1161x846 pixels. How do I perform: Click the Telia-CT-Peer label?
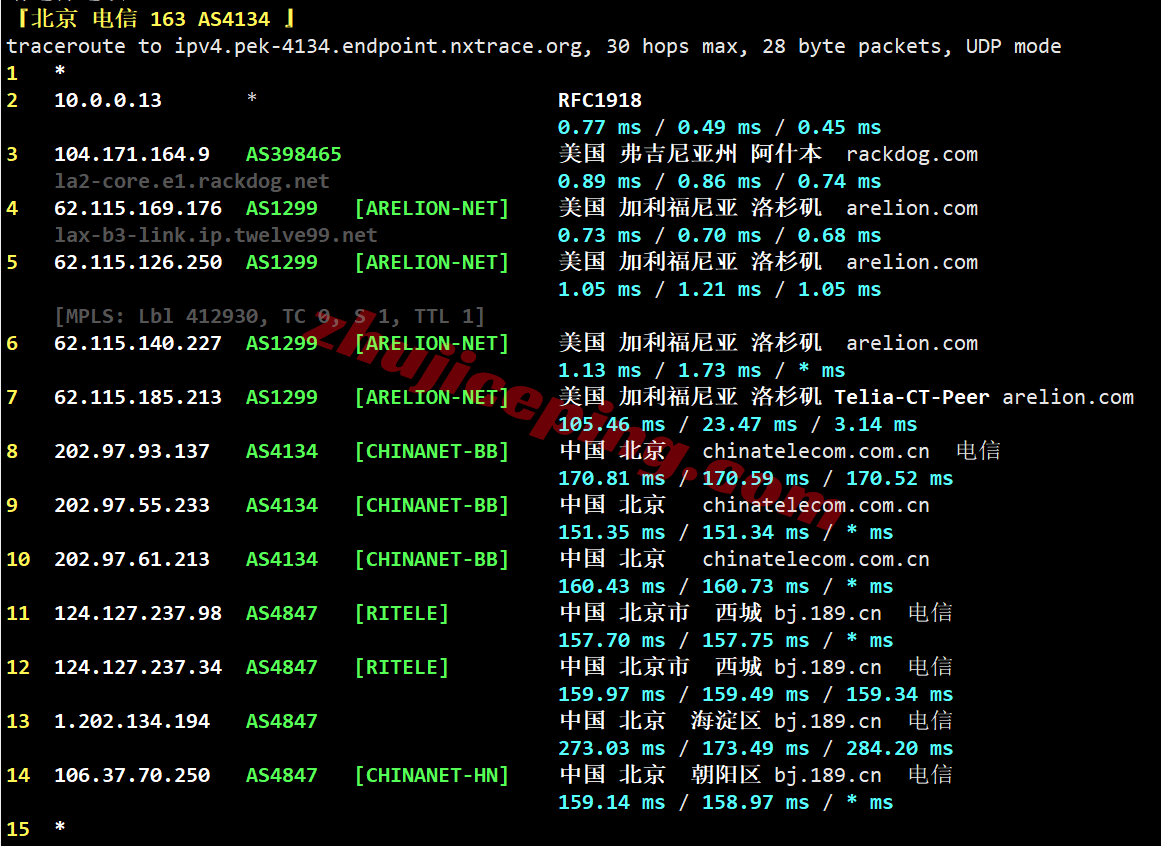click(911, 397)
